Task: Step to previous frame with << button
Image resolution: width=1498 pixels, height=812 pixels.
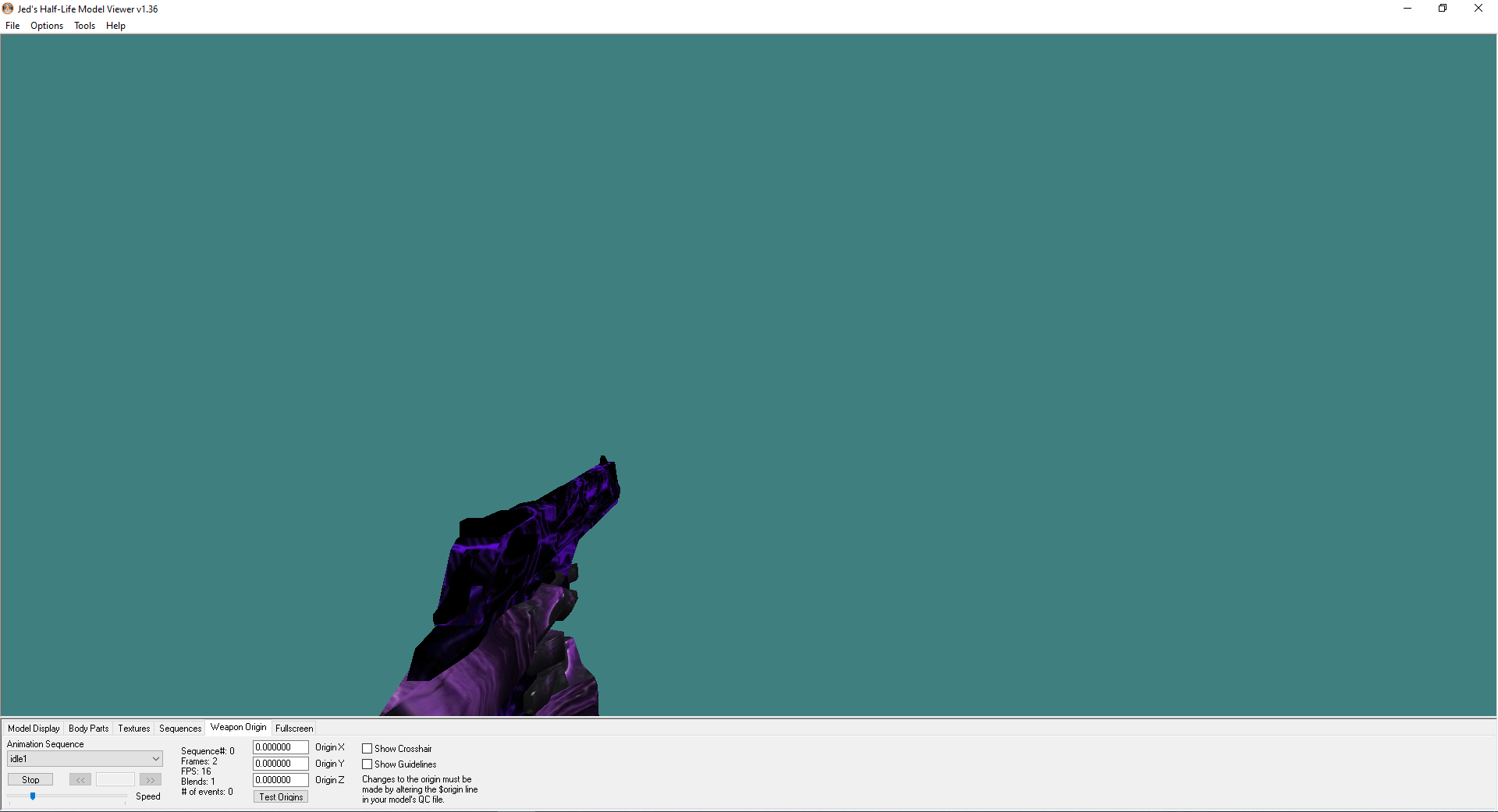Action: coord(80,779)
